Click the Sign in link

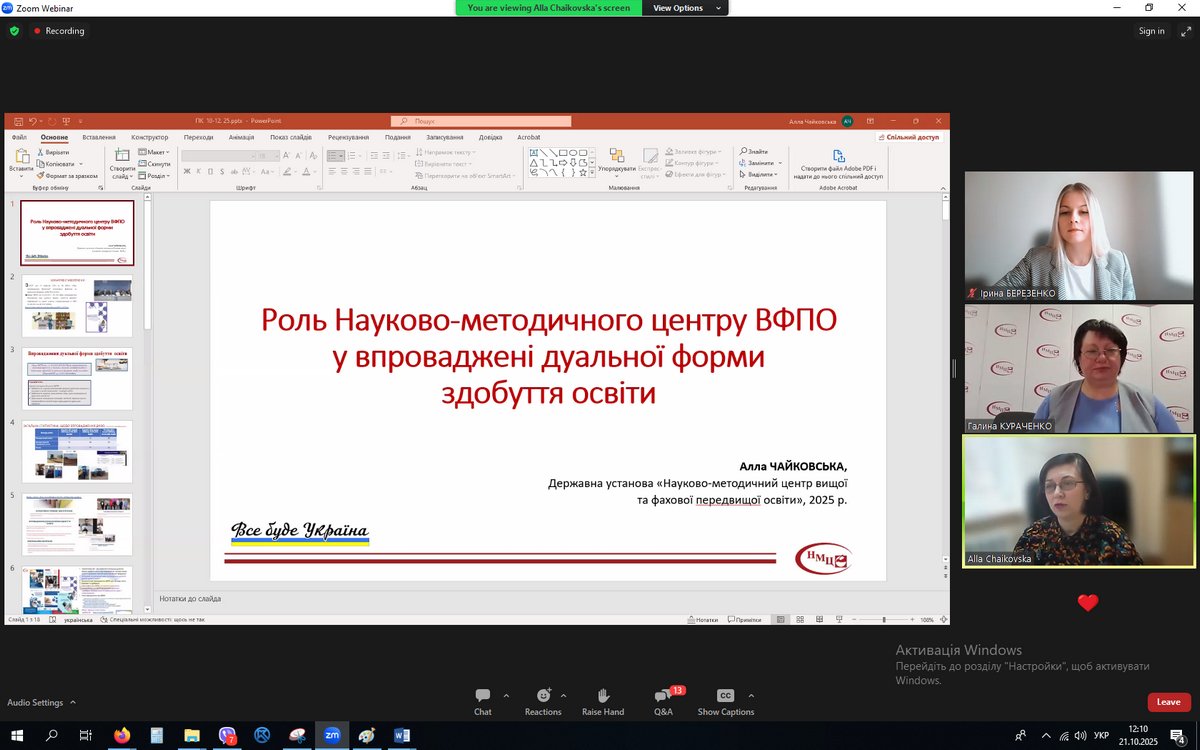(1151, 31)
